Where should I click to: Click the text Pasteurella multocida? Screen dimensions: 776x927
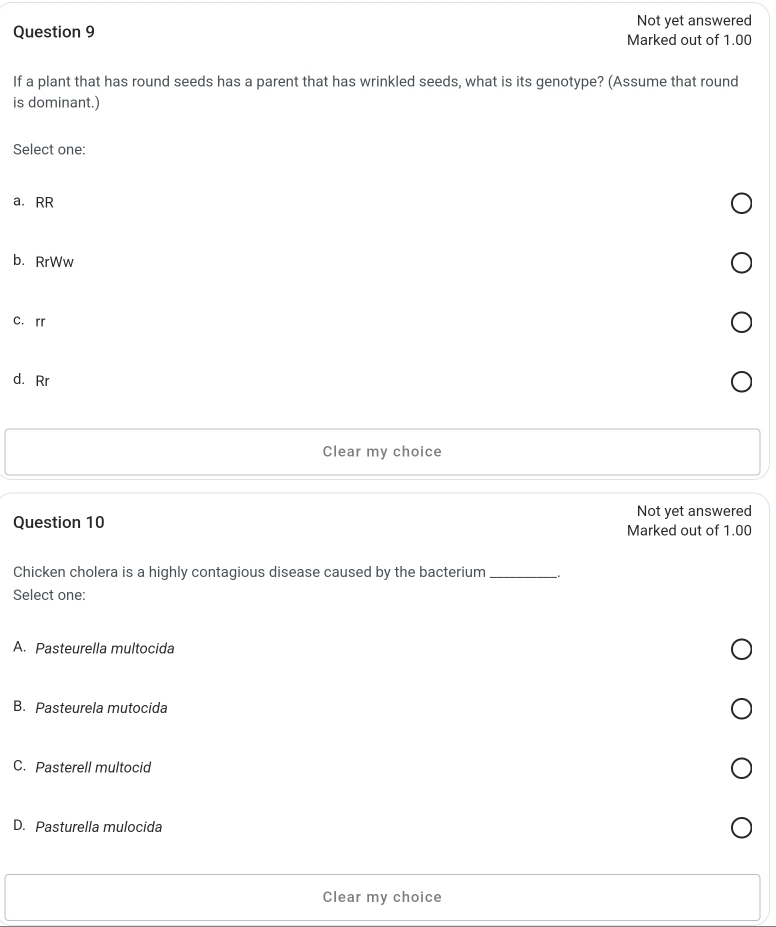coord(104,648)
